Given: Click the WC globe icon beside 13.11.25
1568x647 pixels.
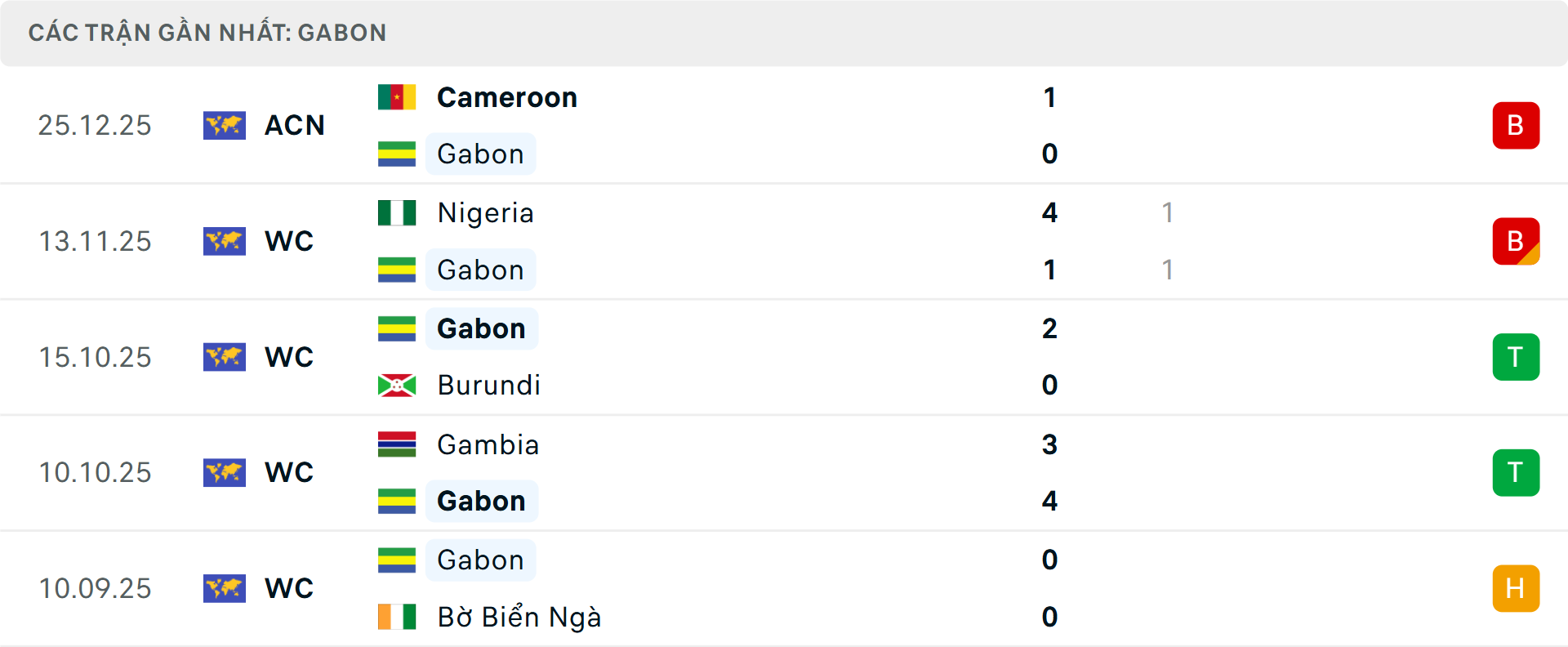Looking at the screenshot, I should pos(225,241).
